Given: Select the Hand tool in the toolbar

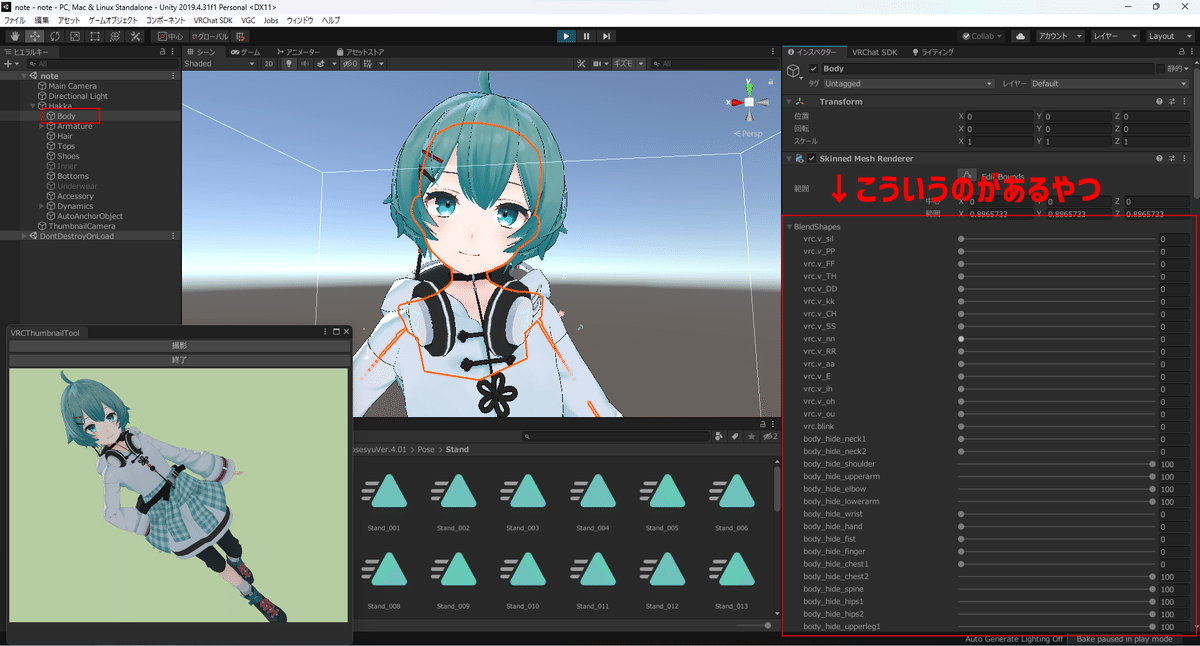Looking at the screenshot, I should (14, 36).
